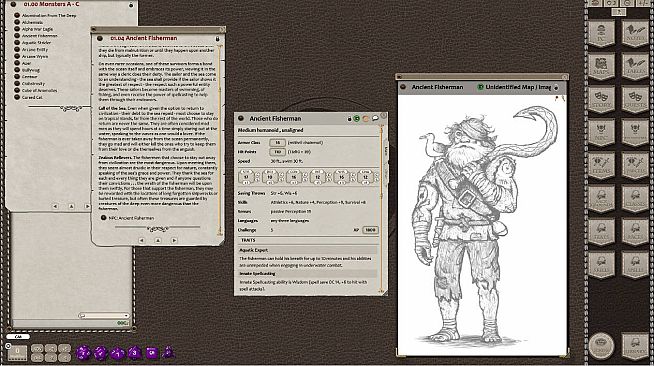The image size is (654, 366).
Task: Open Cube of Anomalies monster entry
Action: (39, 90)
